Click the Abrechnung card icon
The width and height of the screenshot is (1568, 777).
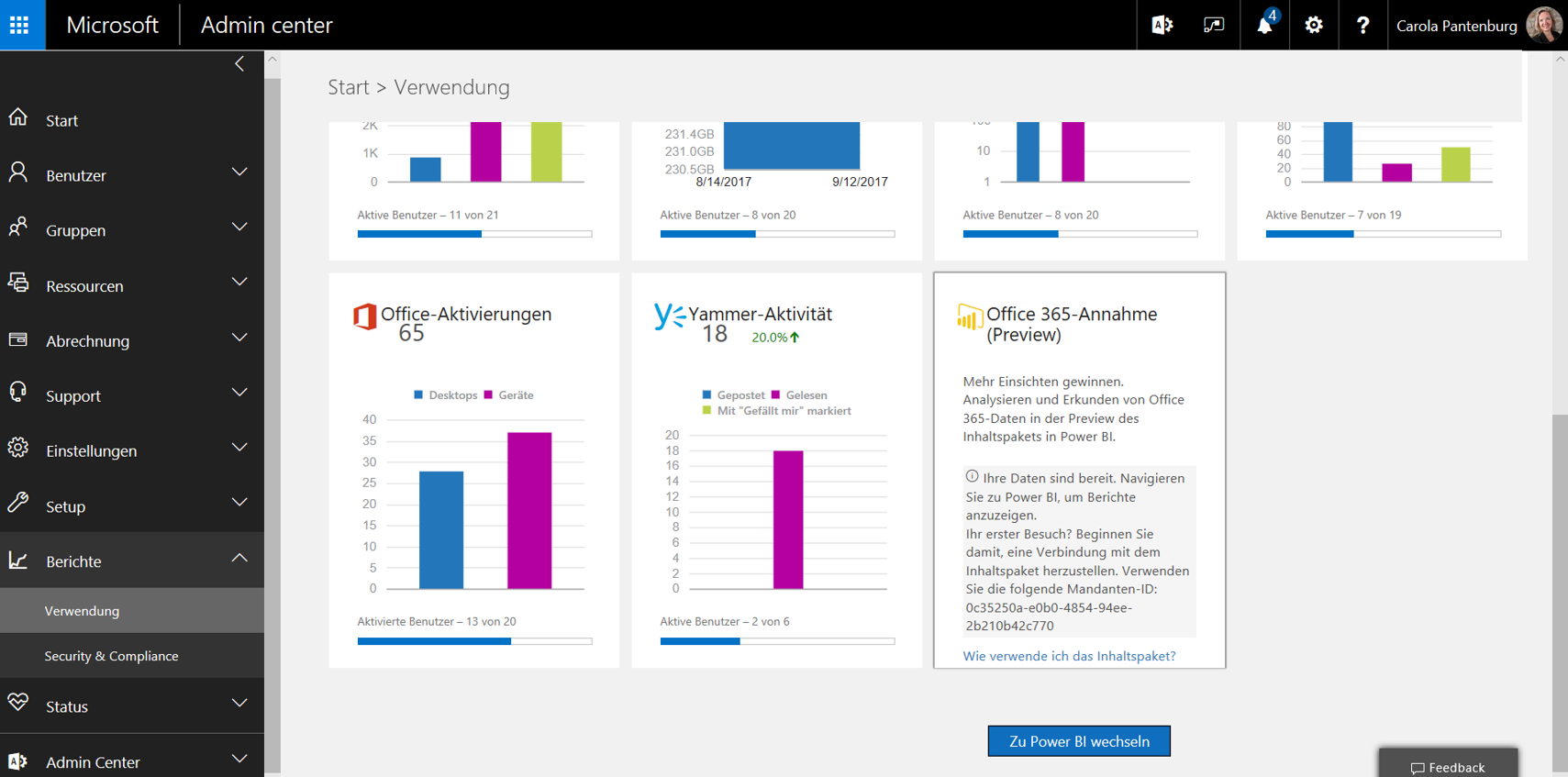click(x=18, y=339)
